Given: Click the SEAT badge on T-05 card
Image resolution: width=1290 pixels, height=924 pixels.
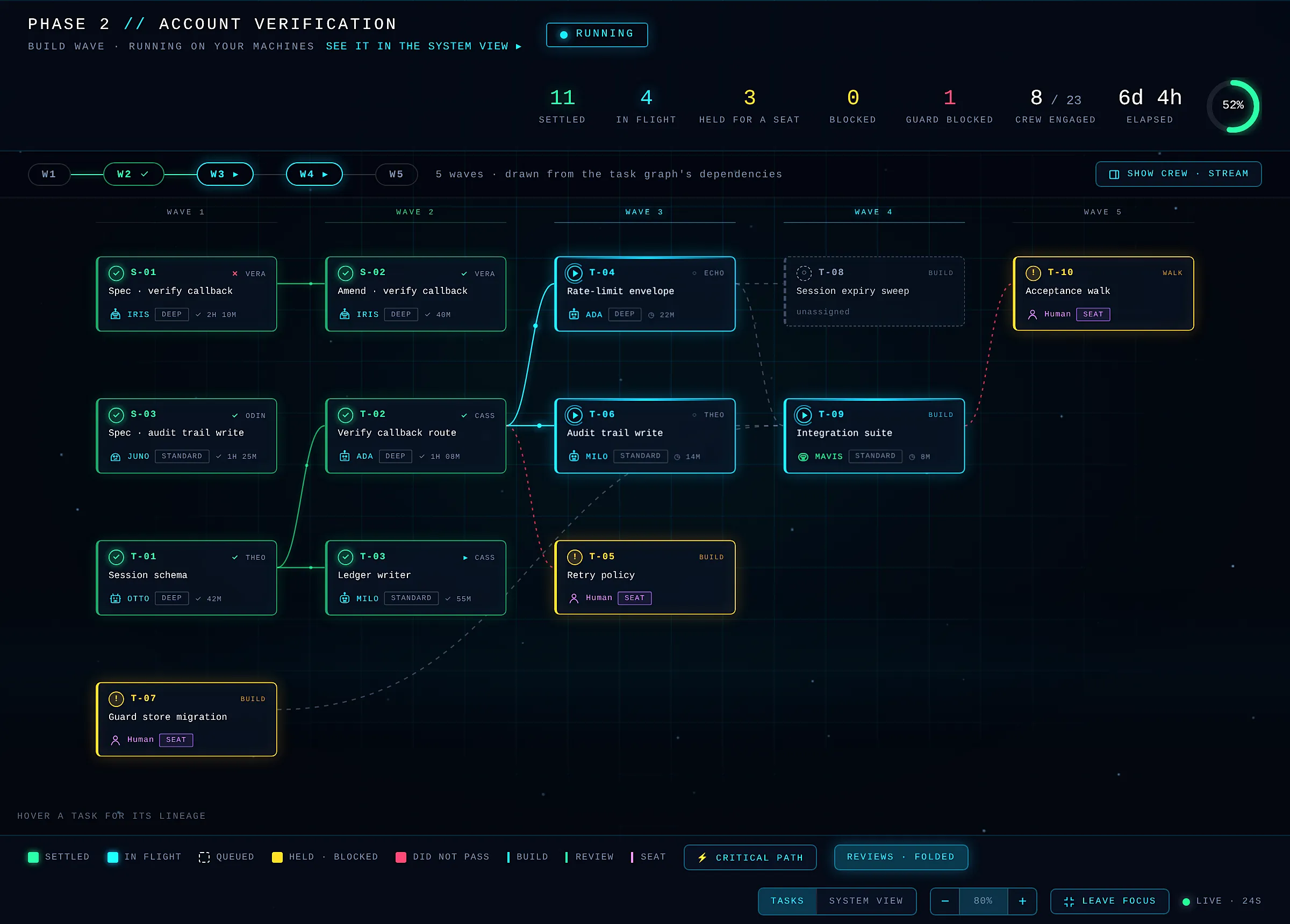Looking at the screenshot, I should pos(634,597).
